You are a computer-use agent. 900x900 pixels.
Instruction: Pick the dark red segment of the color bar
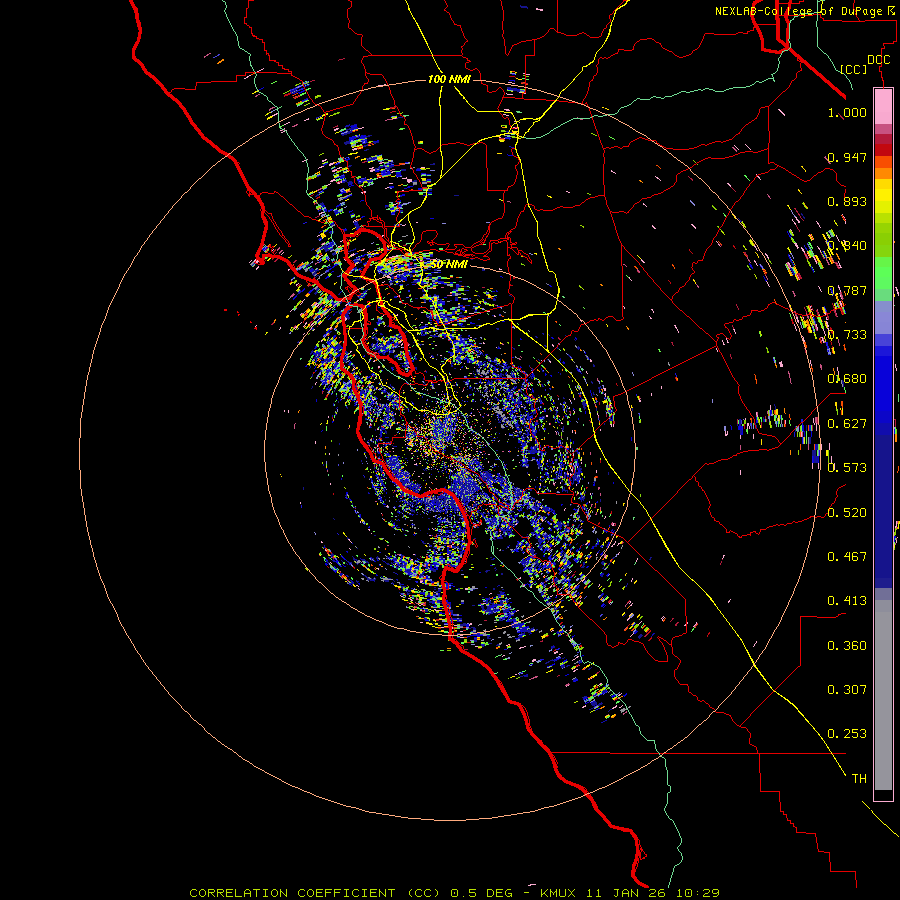pyautogui.click(x=883, y=149)
